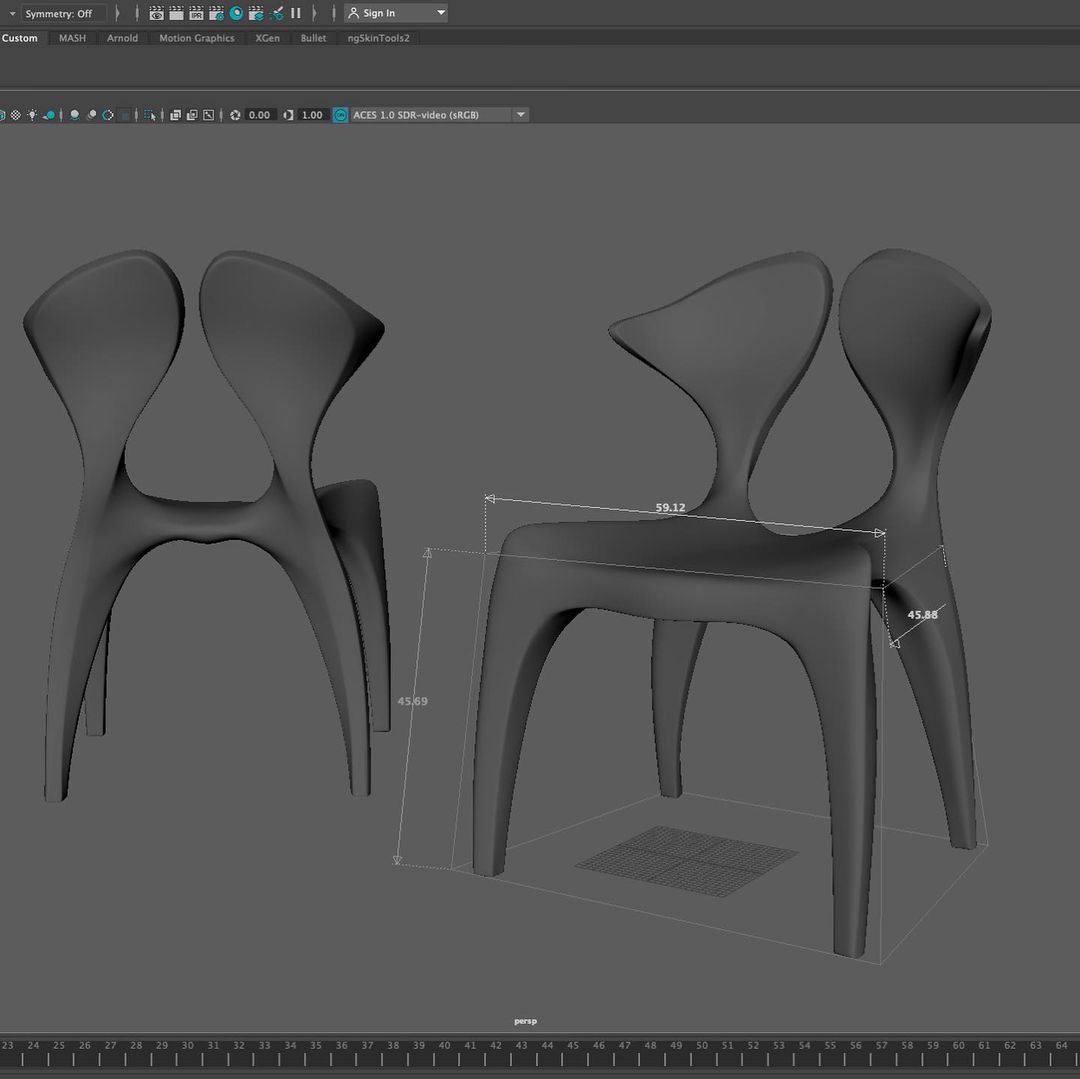Collapse the group arrow after the pause icon
The image size is (1080, 1079).
tap(314, 13)
